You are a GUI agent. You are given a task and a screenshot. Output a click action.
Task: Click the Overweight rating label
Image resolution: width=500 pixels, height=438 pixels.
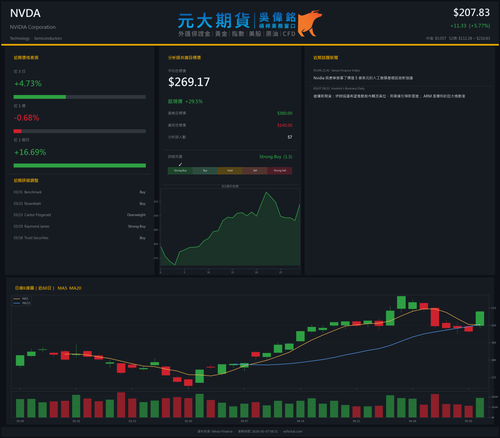click(x=136, y=215)
